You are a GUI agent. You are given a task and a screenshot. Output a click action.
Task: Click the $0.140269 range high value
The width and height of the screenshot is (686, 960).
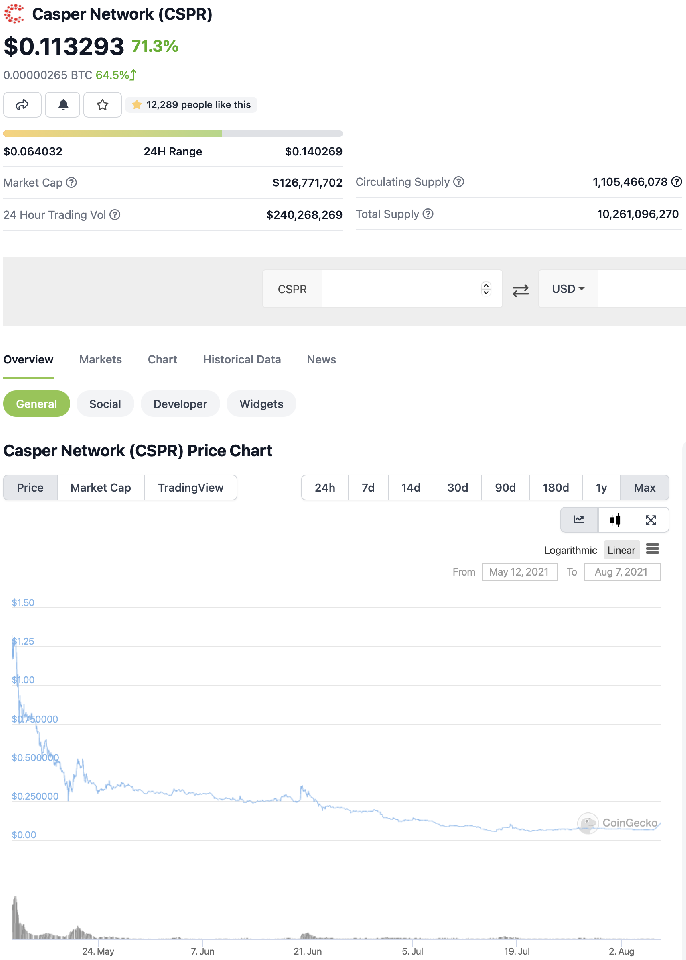[x=314, y=151]
